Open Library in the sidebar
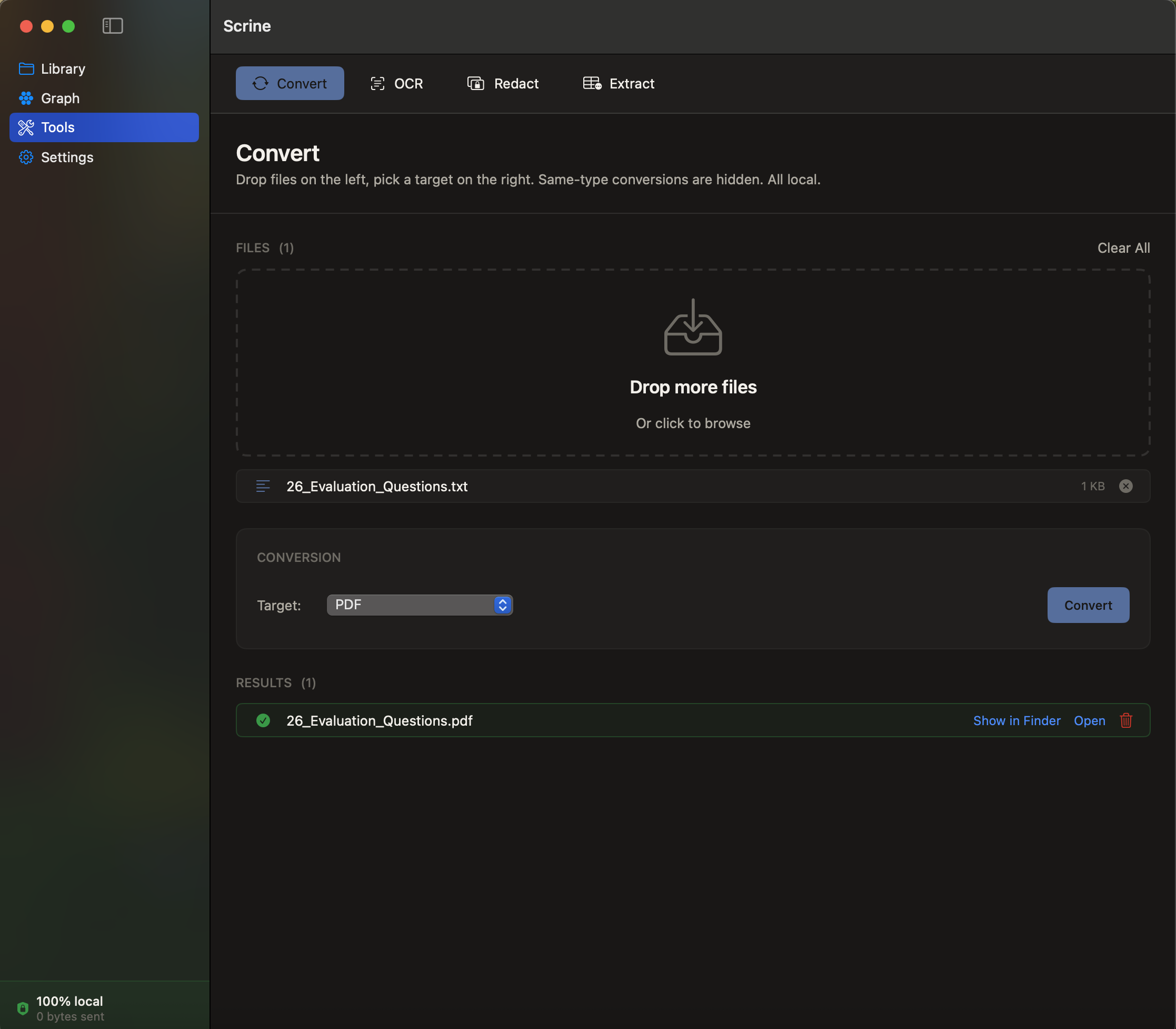Image resolution: width=1176 pixels, height=1029 pixels. [x=104, y=69]
